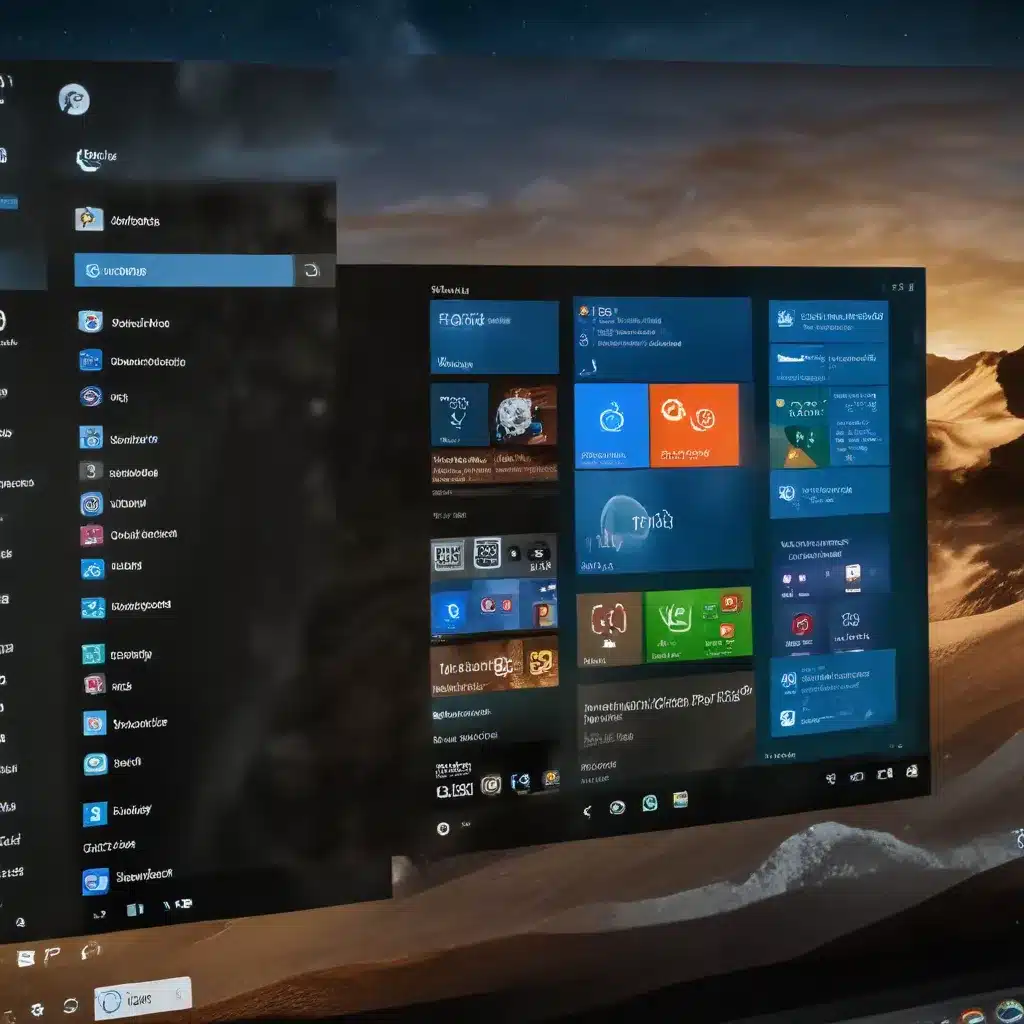The width and height of the screenshot is (1024, 1024).
Task: Click the back chevron below the tile panel
Action: point(587,811)
